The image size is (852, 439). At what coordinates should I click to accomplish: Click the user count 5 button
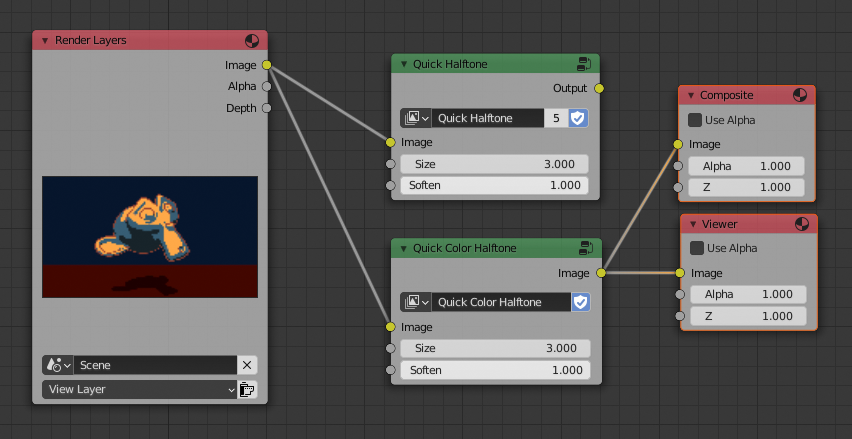pos(556,118)
